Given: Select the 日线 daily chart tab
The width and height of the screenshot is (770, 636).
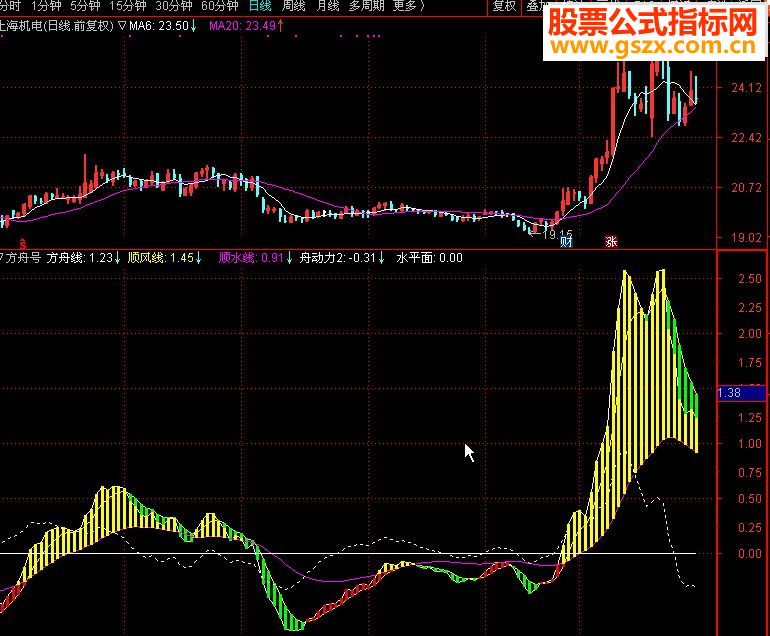Looking at the screenshot, I should (260, 6).
